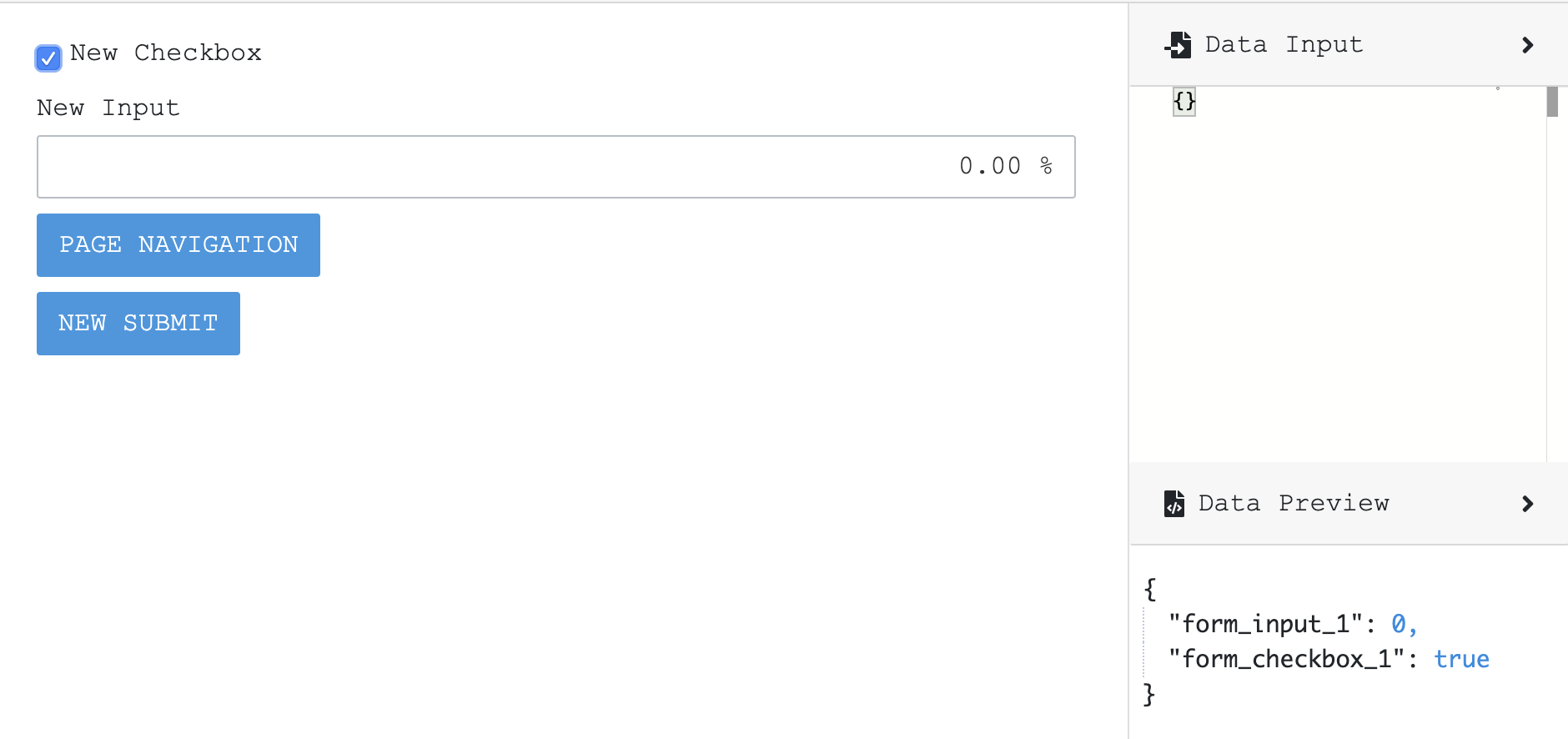The height and width of the screenshot is (739, 1568).
Task: Click the tiny resize handle above the scrollbar
Action: (x=1500, y=87)
